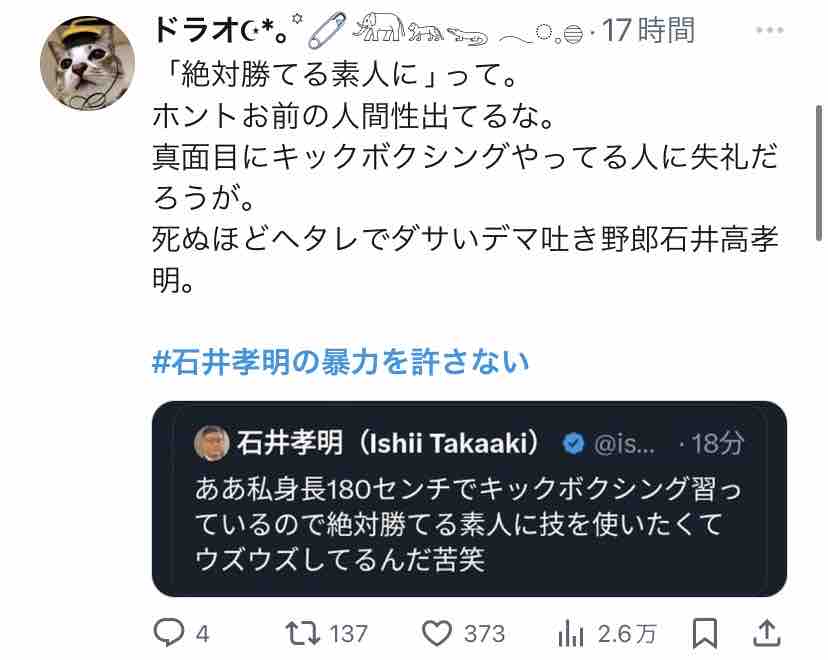Click the 373 likes count
Screen dimensions: 828x660
click(x=484, y=634)
